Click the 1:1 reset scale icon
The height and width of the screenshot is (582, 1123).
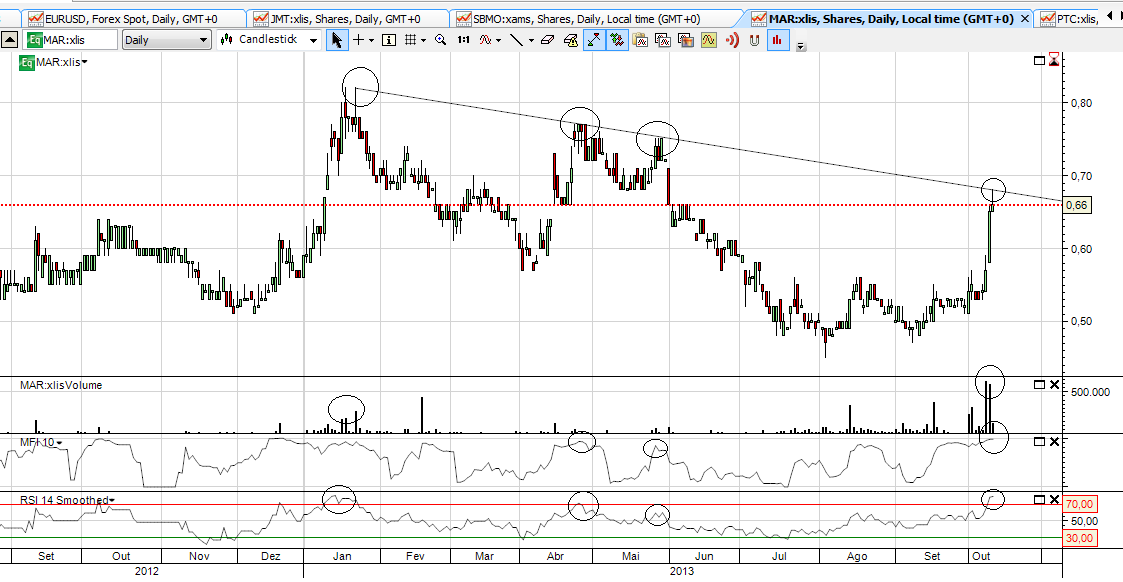[x=463, y=39]
